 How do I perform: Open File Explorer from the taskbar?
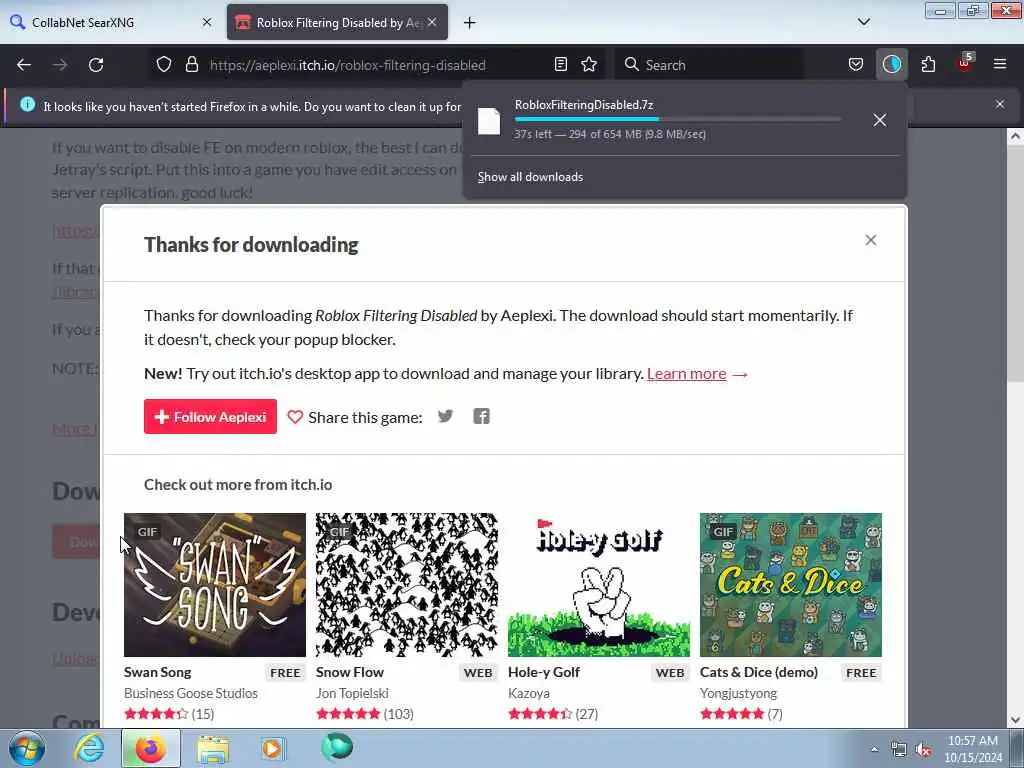click(213, 749)
